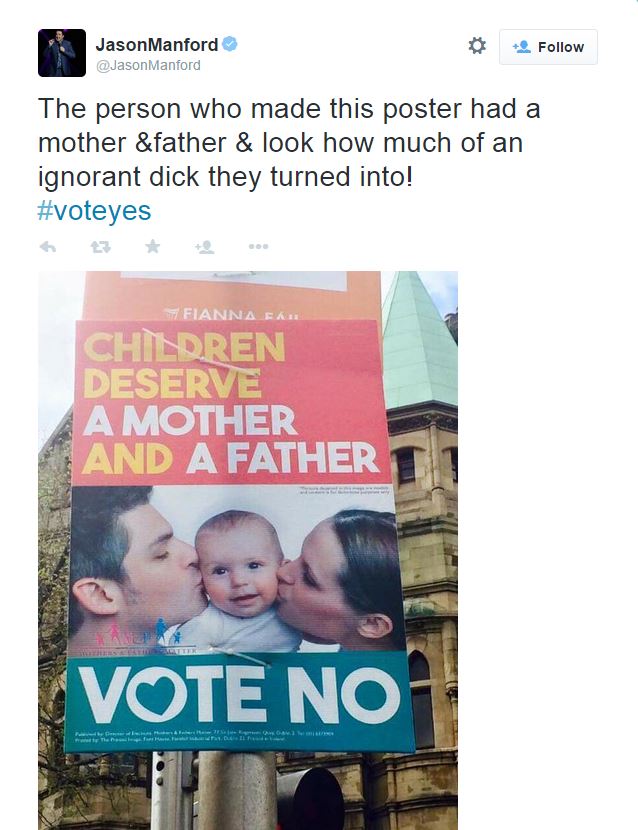Favorite the tweet with star icon
This screenshot has height=830, width=638.
pos(152,246)
